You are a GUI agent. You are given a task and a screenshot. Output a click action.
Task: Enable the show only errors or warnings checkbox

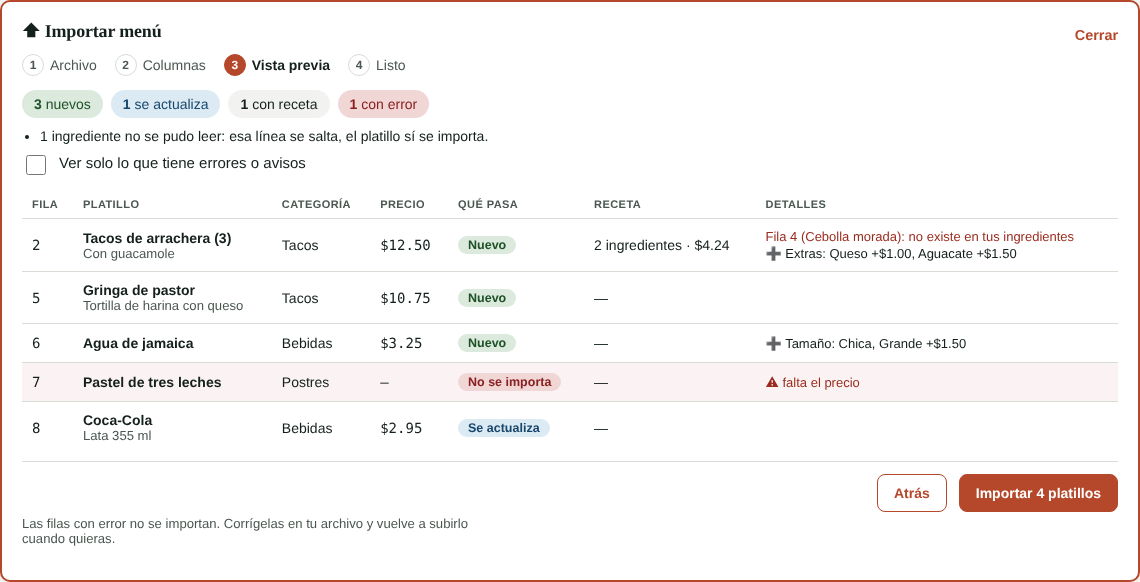click(36, 165)
